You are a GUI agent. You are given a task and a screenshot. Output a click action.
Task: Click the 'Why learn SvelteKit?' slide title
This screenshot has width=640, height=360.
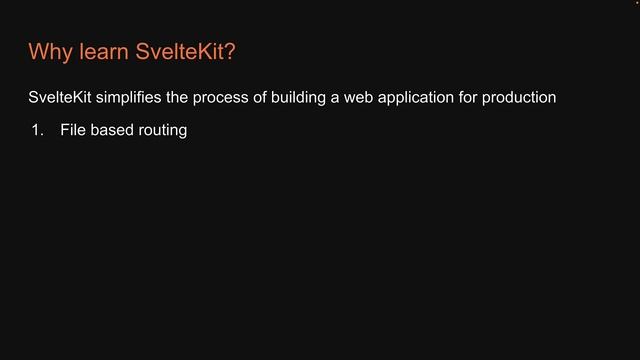132,52
